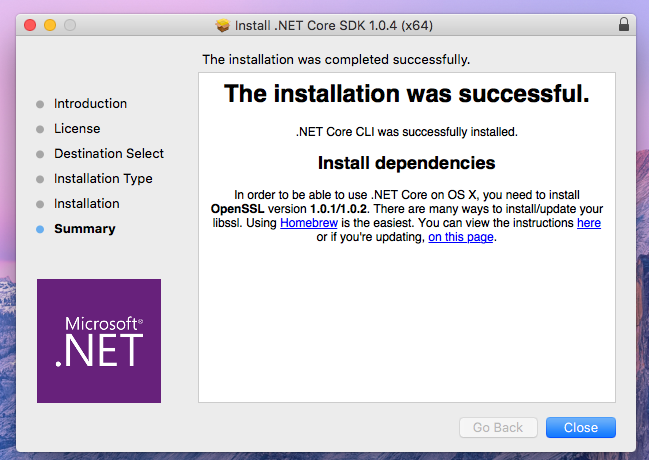Viewport: 649px width, 460px height.
Task: Open the Homebrew link
Action: click(308, 223)
